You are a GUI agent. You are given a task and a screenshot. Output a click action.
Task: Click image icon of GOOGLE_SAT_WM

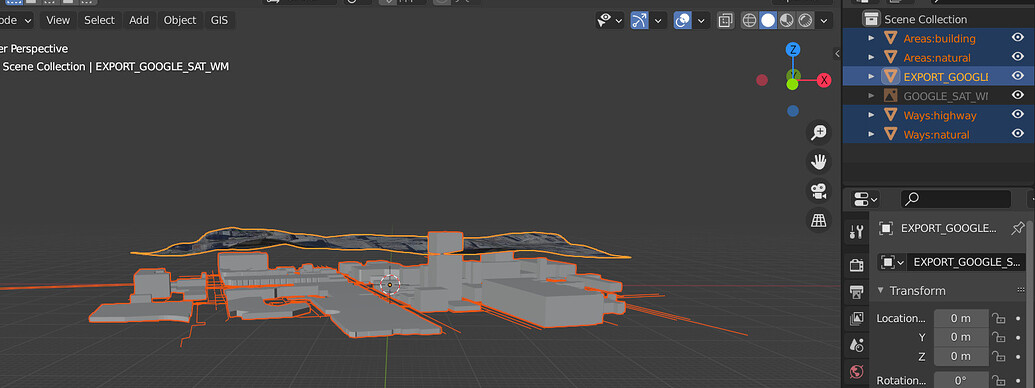[890, 96]
